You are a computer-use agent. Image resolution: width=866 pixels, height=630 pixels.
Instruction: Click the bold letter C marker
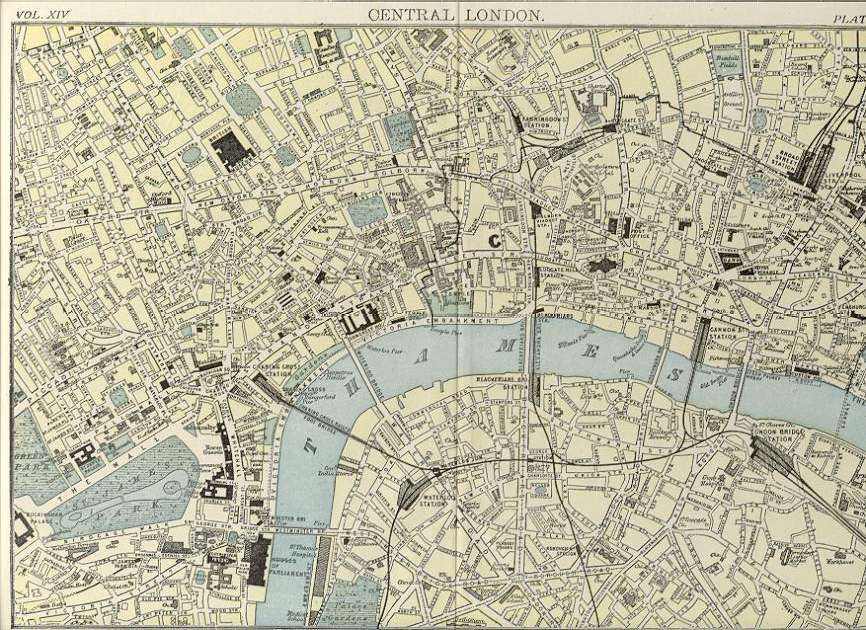click(493, 240)
